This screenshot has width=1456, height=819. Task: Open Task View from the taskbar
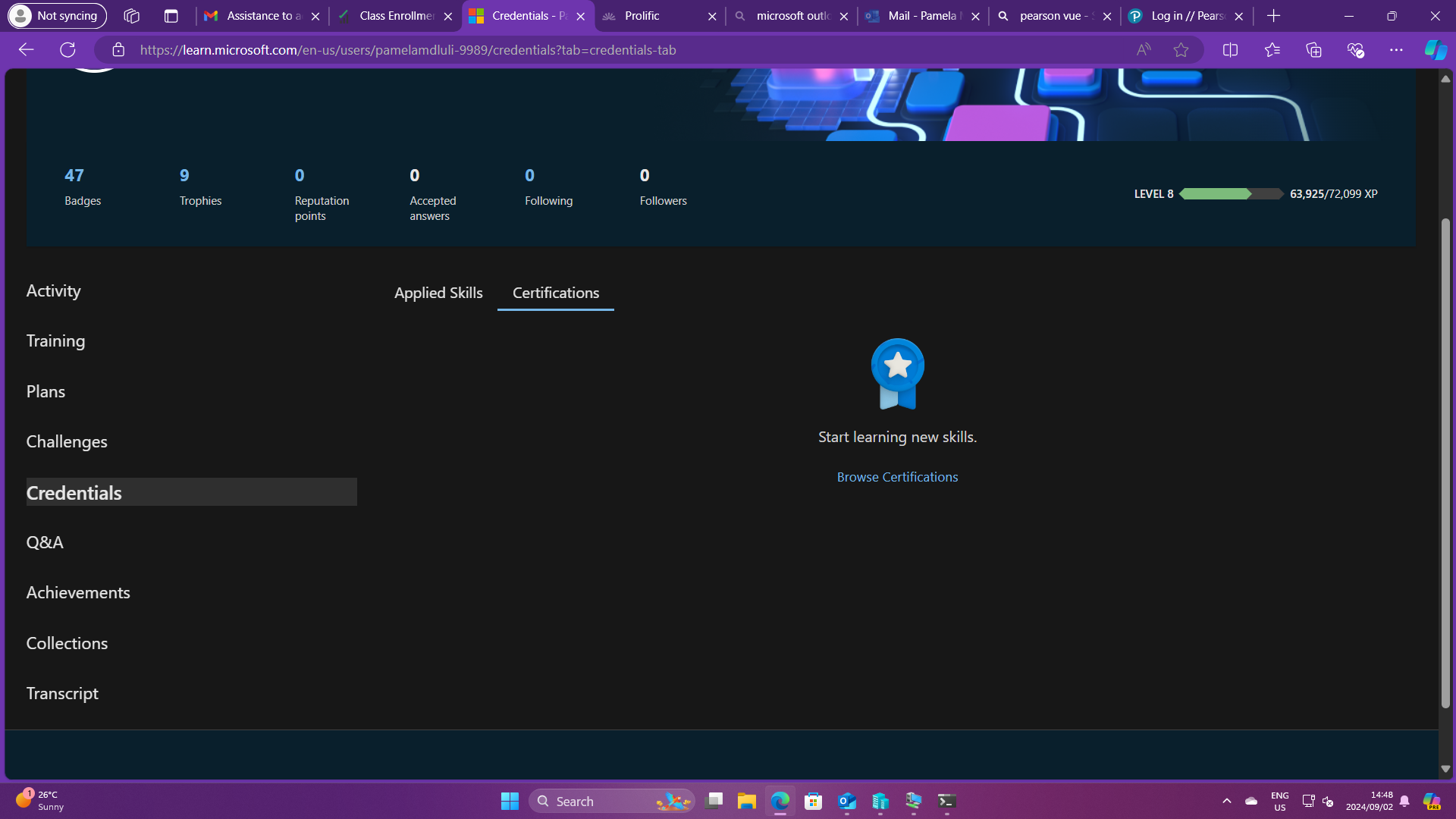(x=714, y=801)
